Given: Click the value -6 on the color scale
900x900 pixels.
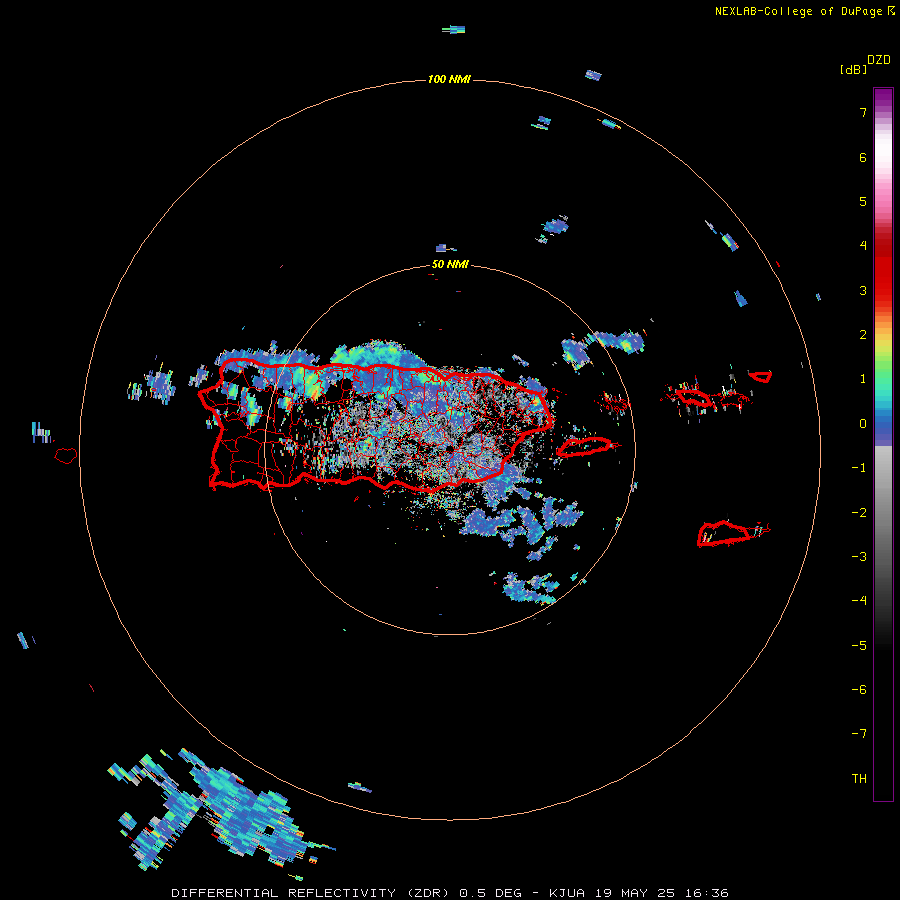Looking at the screenshot, I should tap(859, 690).
